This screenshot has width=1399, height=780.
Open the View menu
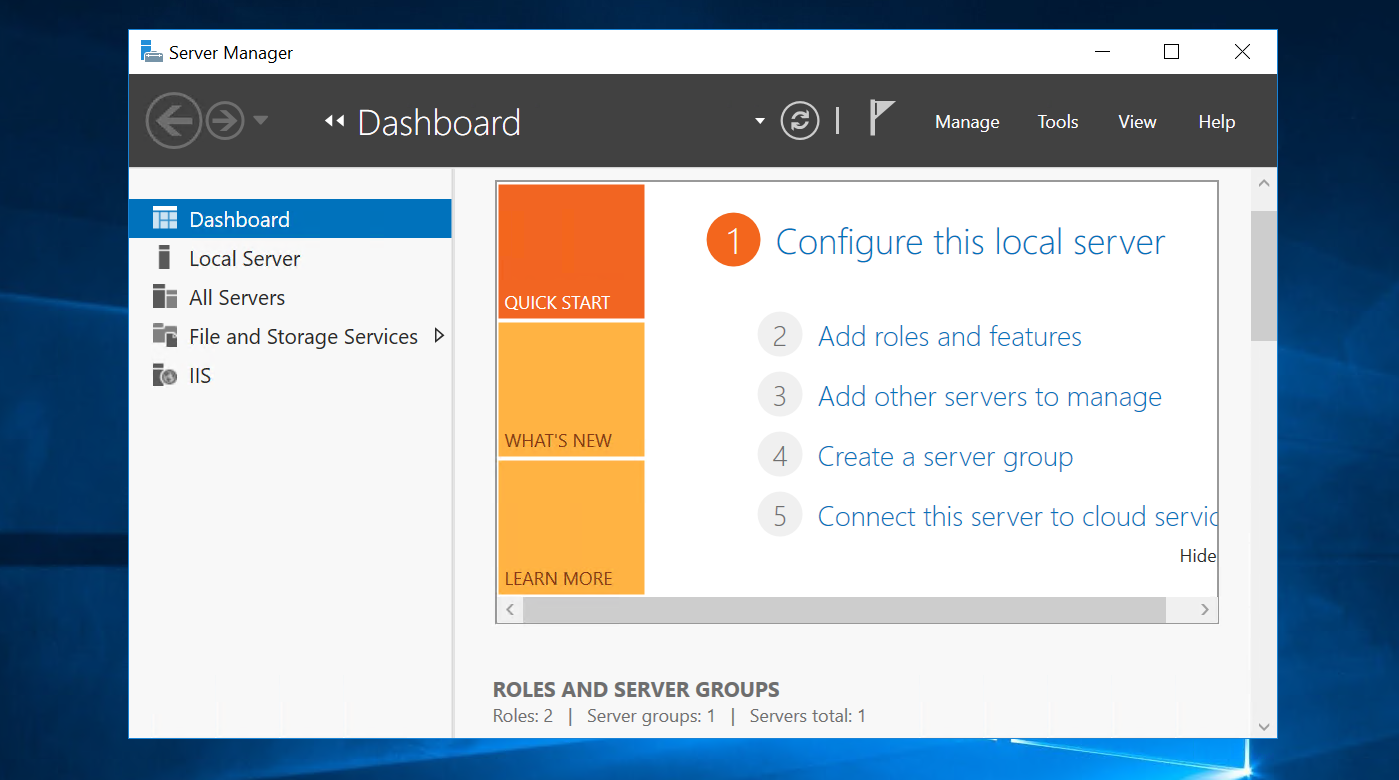click(x=1137, y=122)
